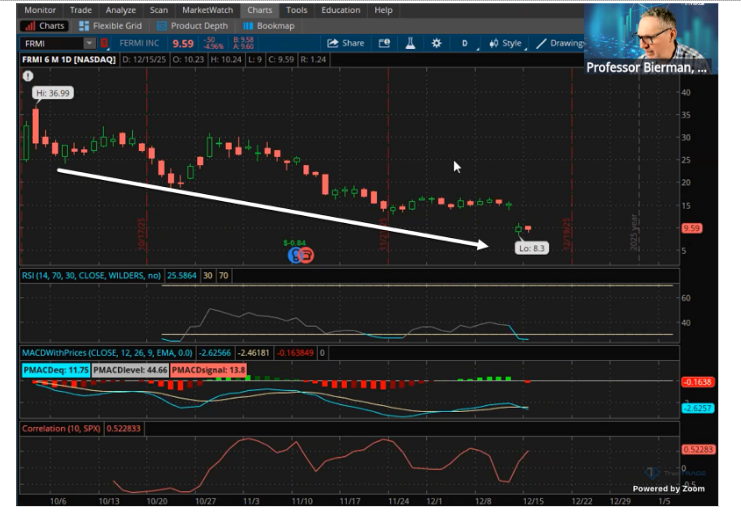Open chart settings gear icon
Image resolution: width=741 pixels, height=526 pixels.
(436, 44)
